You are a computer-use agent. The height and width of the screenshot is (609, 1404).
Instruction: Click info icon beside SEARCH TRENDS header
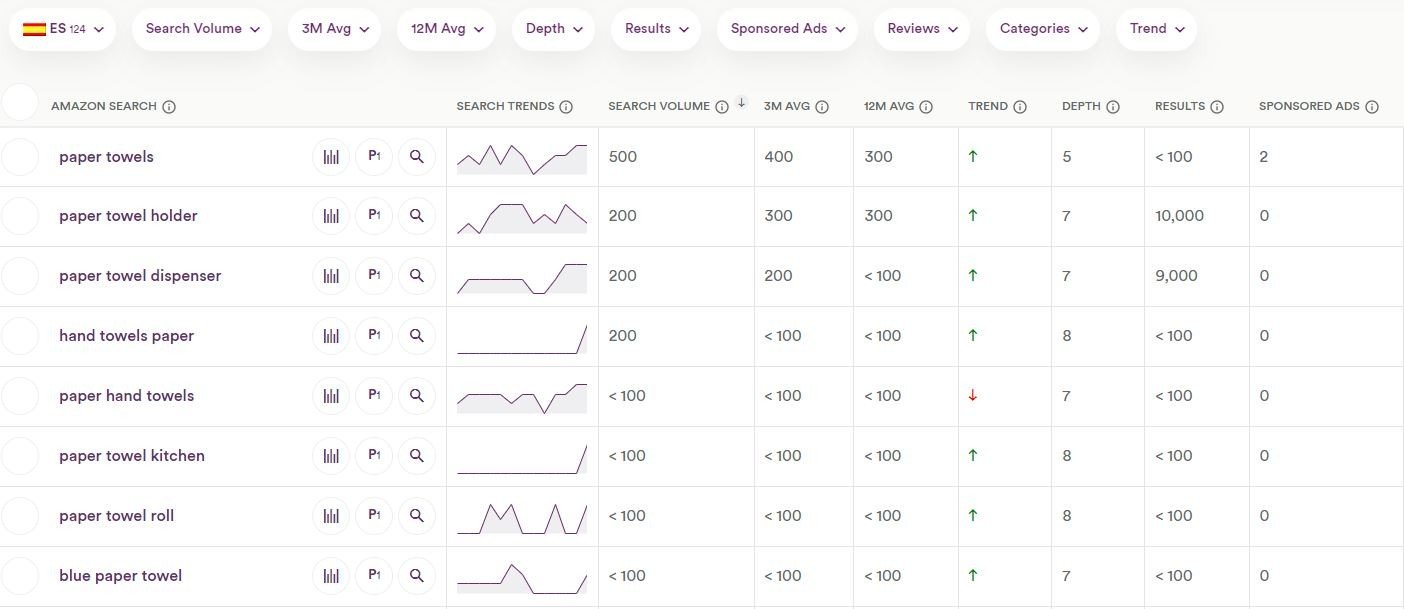(x=566, y=107)
